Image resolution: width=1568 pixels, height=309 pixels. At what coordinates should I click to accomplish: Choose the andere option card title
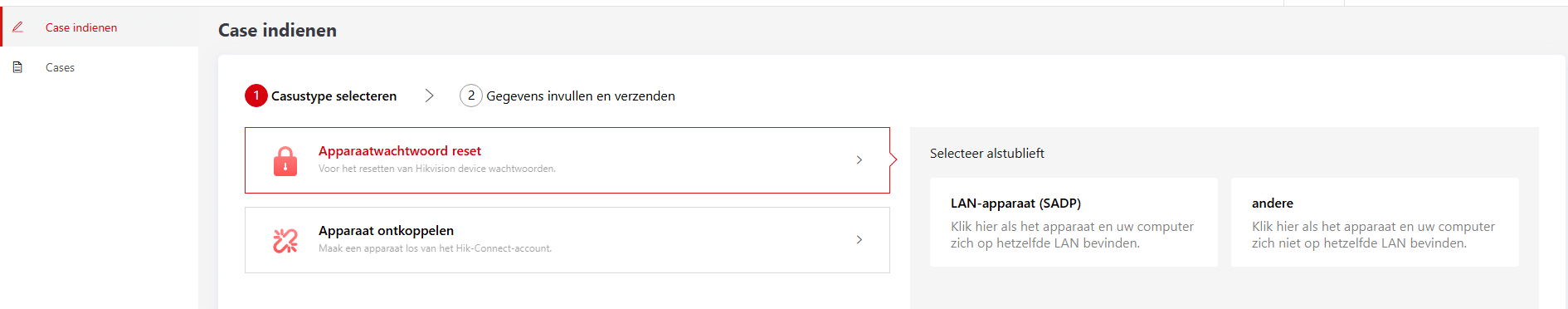coord(1273,203)
